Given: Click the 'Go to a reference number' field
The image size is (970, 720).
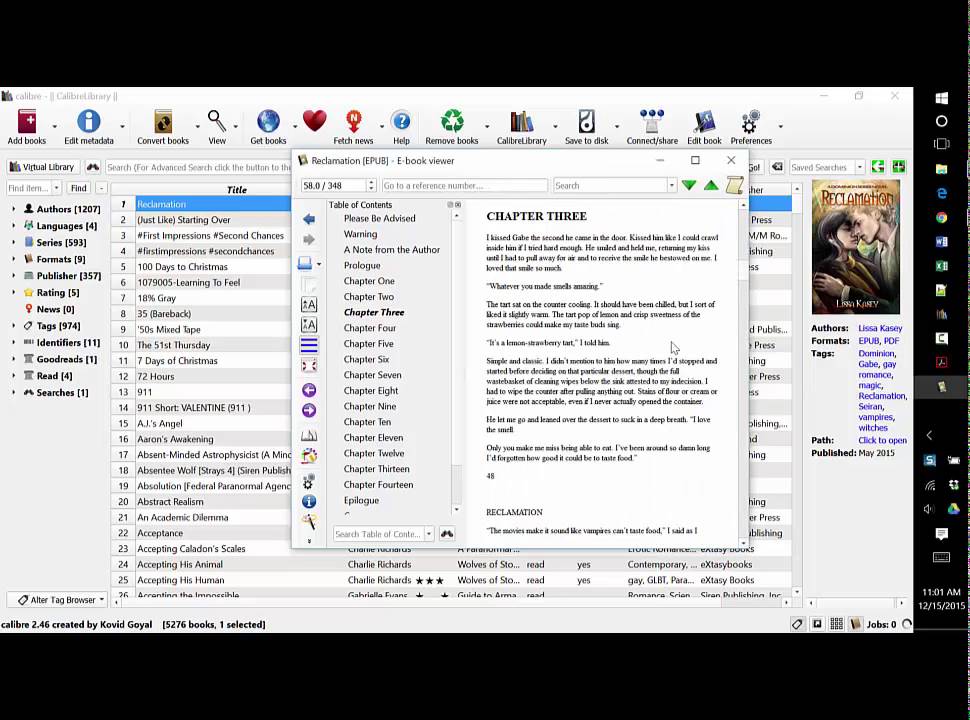Looking at the screenshot, I should coord(464,186).
